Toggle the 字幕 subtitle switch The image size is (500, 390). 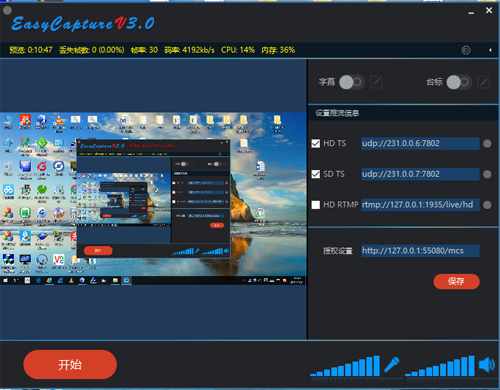click(352, 82)
